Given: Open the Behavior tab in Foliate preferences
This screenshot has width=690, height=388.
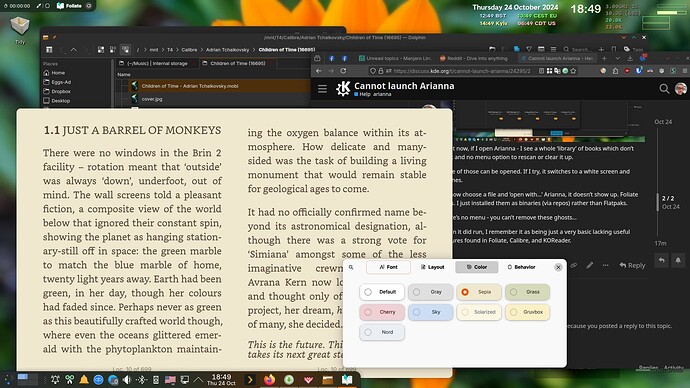Looking at the screenshot, I should [521, 267].
